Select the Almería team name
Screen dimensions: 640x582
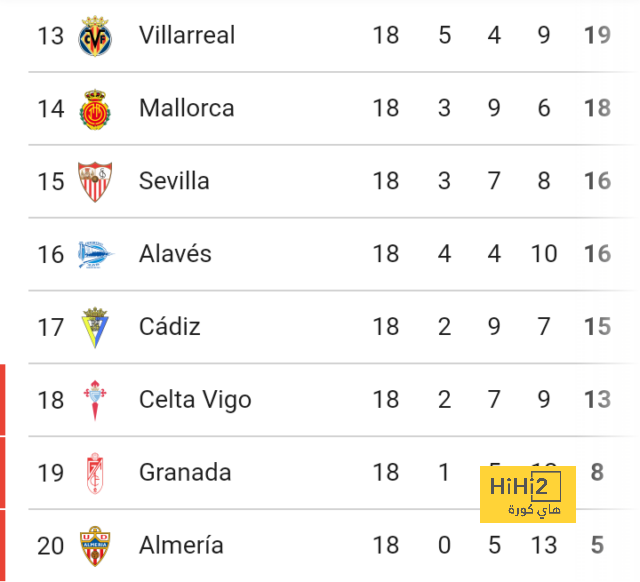tap(181, 545)
